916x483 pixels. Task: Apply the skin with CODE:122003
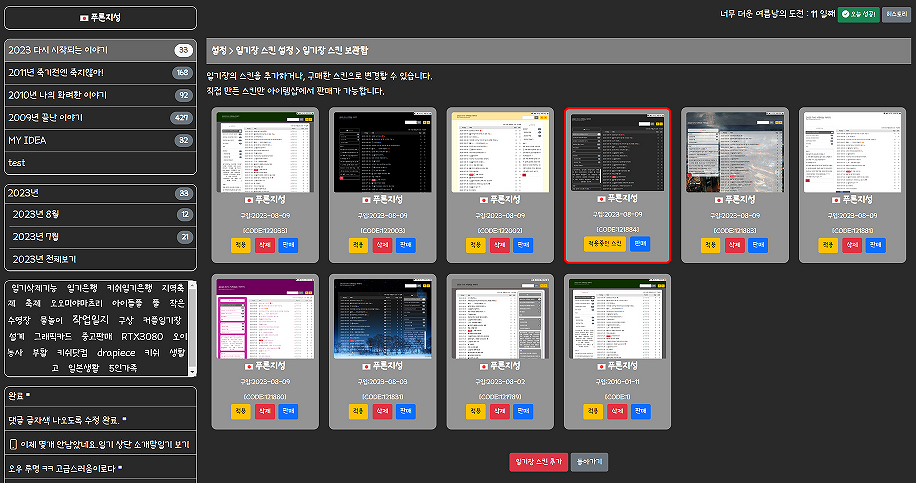[x=358, y=245]
